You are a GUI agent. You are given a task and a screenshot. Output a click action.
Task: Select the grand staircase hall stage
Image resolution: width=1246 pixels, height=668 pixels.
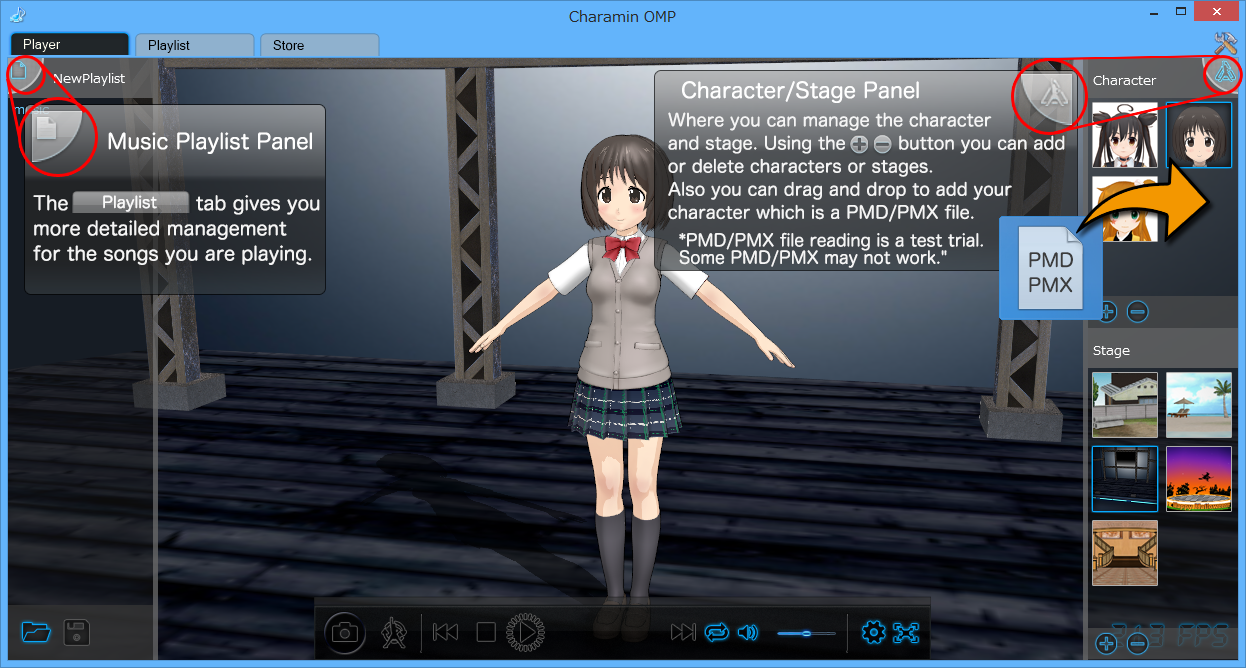point(1125,553)
